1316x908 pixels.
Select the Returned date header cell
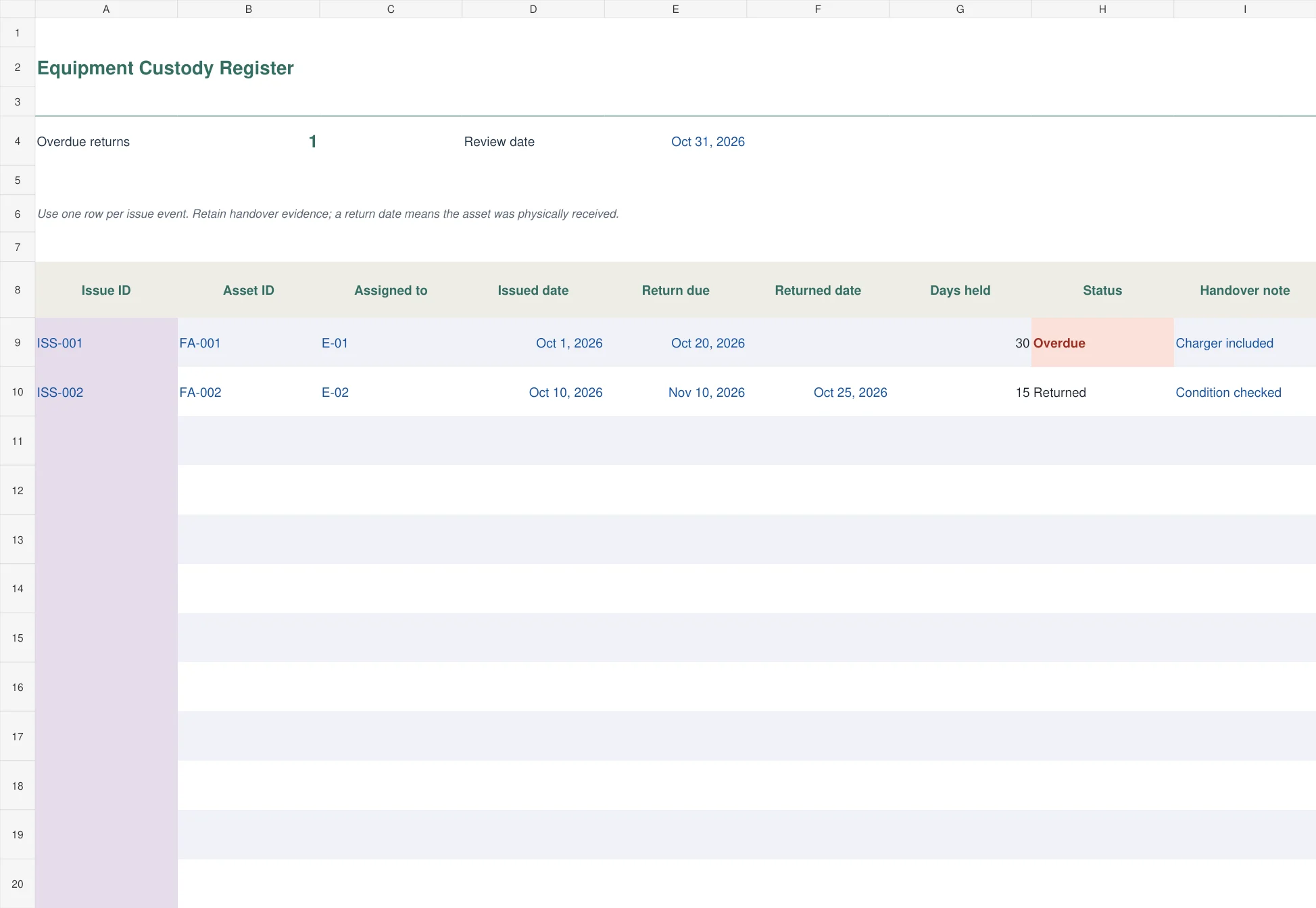[818, 290]
